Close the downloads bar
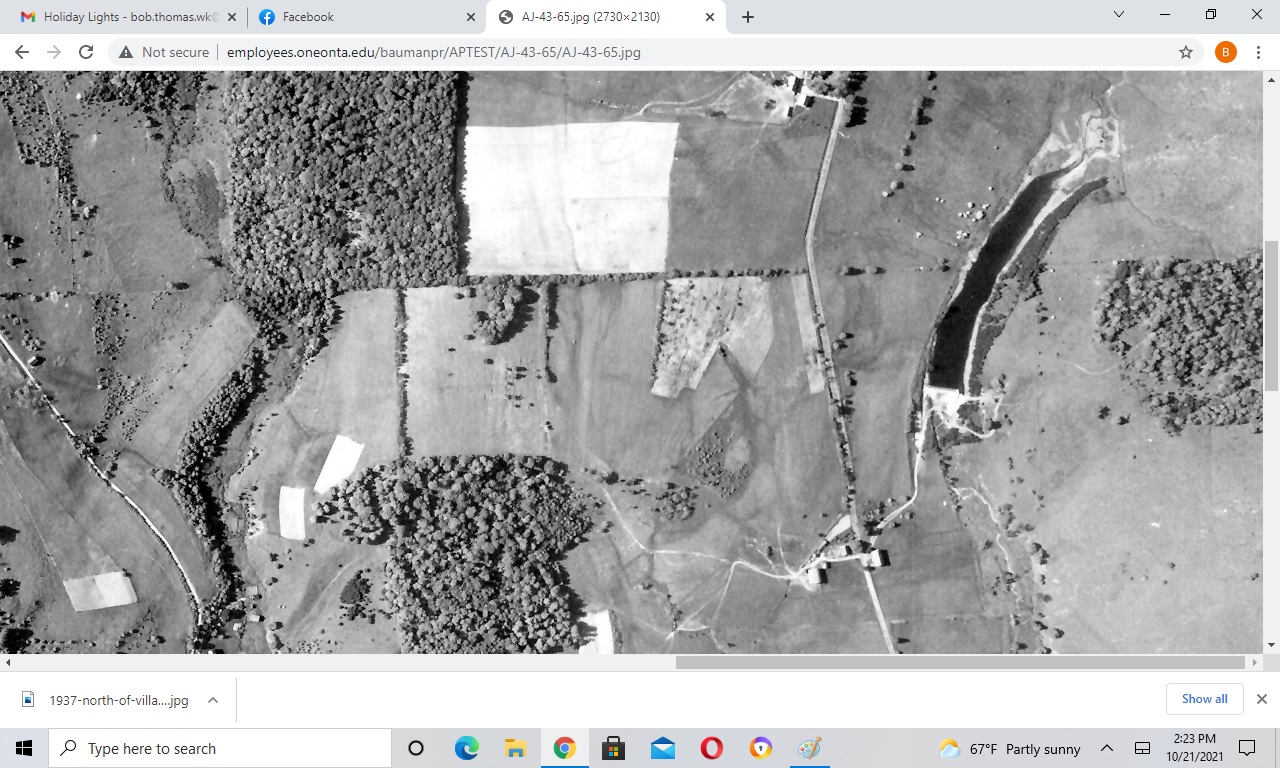This screenshot has width=1280, height=768. pos(1261,699)
